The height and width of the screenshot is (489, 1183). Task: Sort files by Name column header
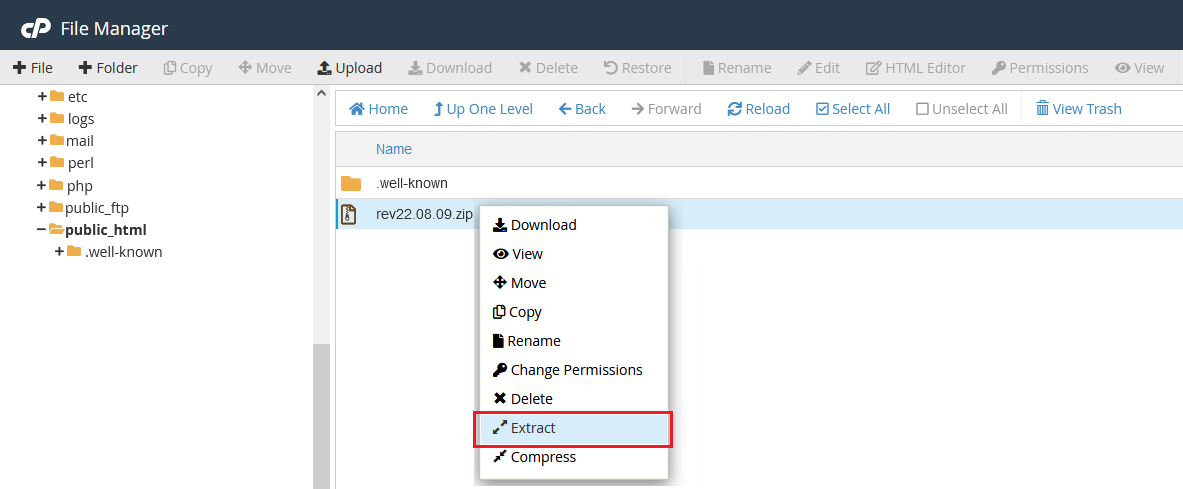click(393, 149)
